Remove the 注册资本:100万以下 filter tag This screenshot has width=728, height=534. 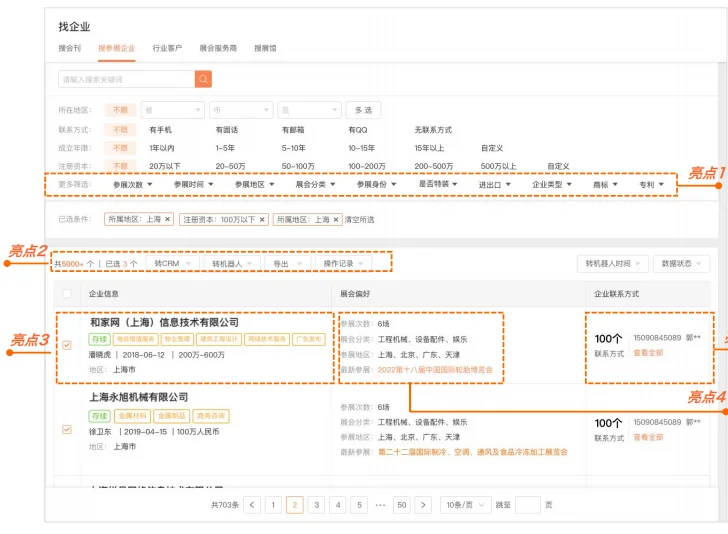point(262,219)
